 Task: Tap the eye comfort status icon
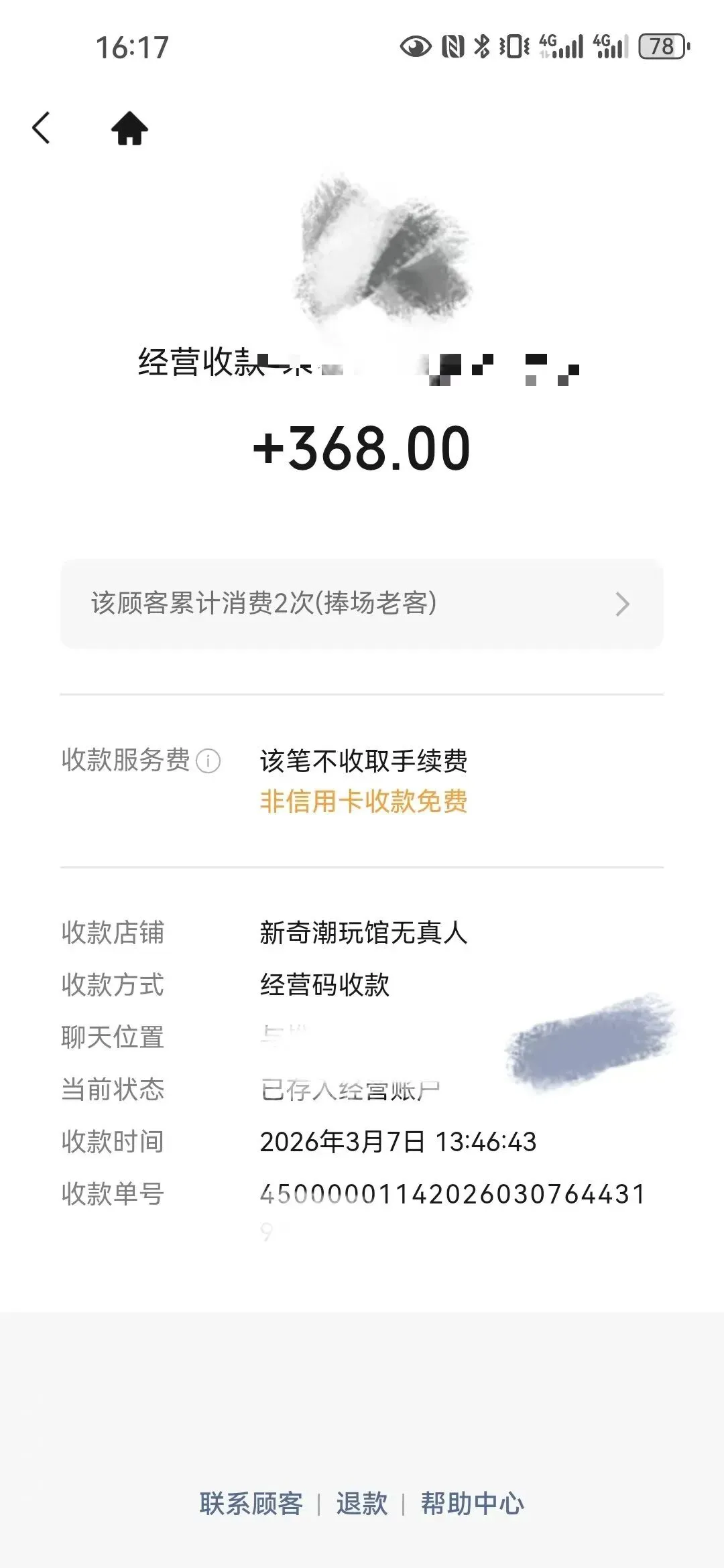click(416, 47)
